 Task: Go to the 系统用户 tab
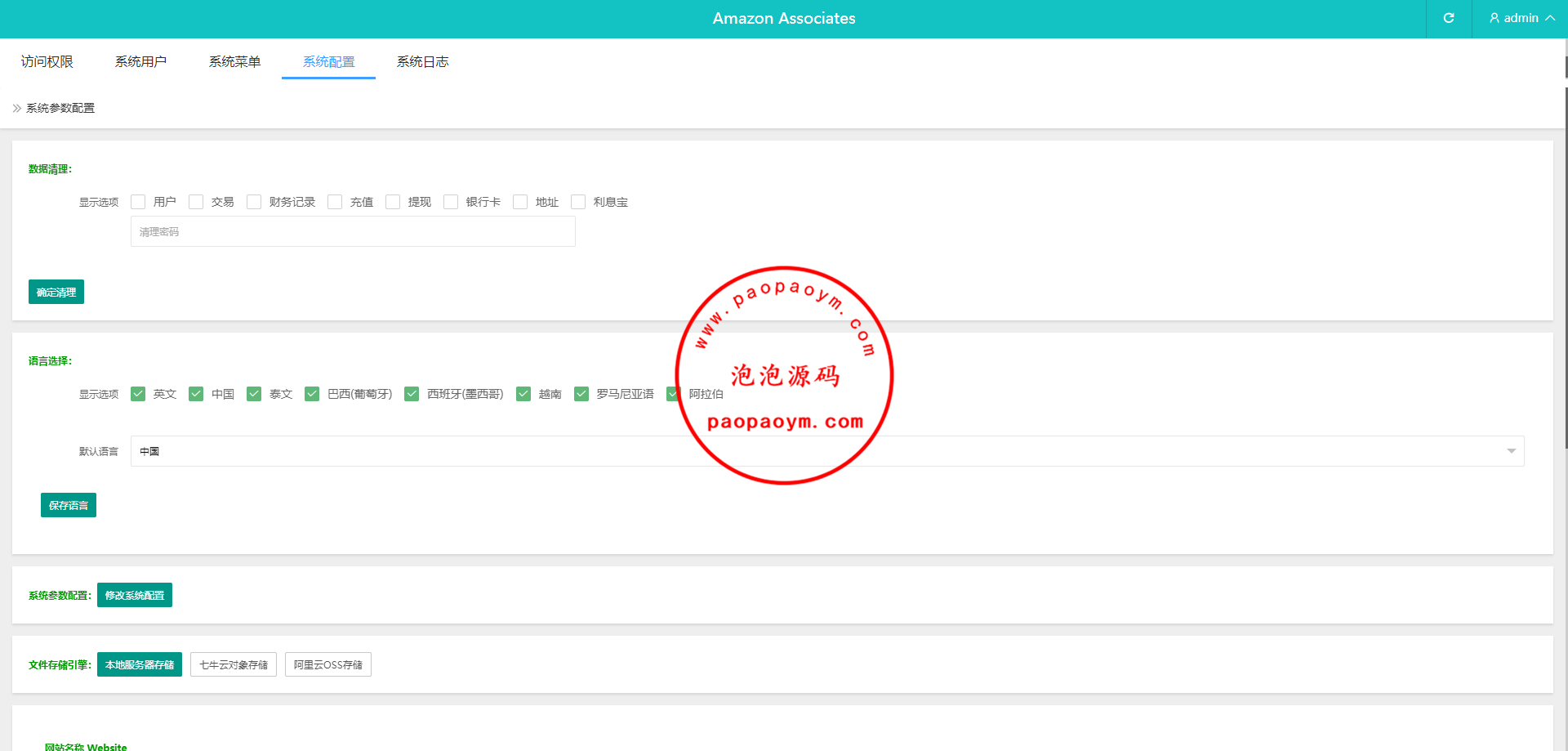coord(140,62)
